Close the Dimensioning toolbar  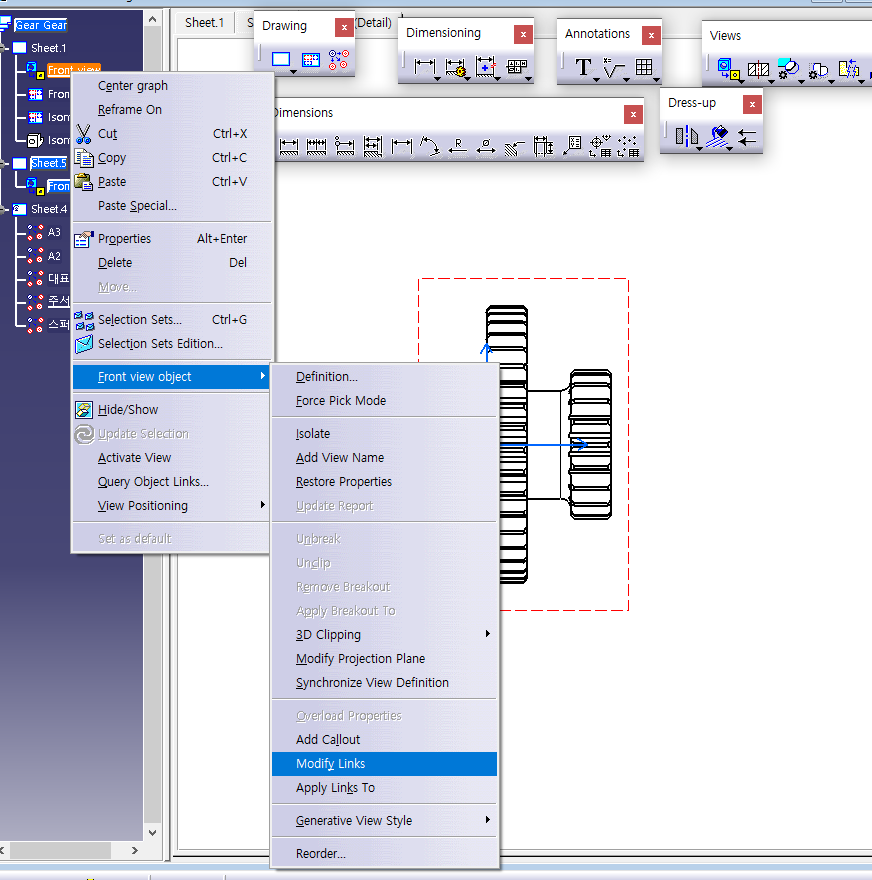(523, 34)
